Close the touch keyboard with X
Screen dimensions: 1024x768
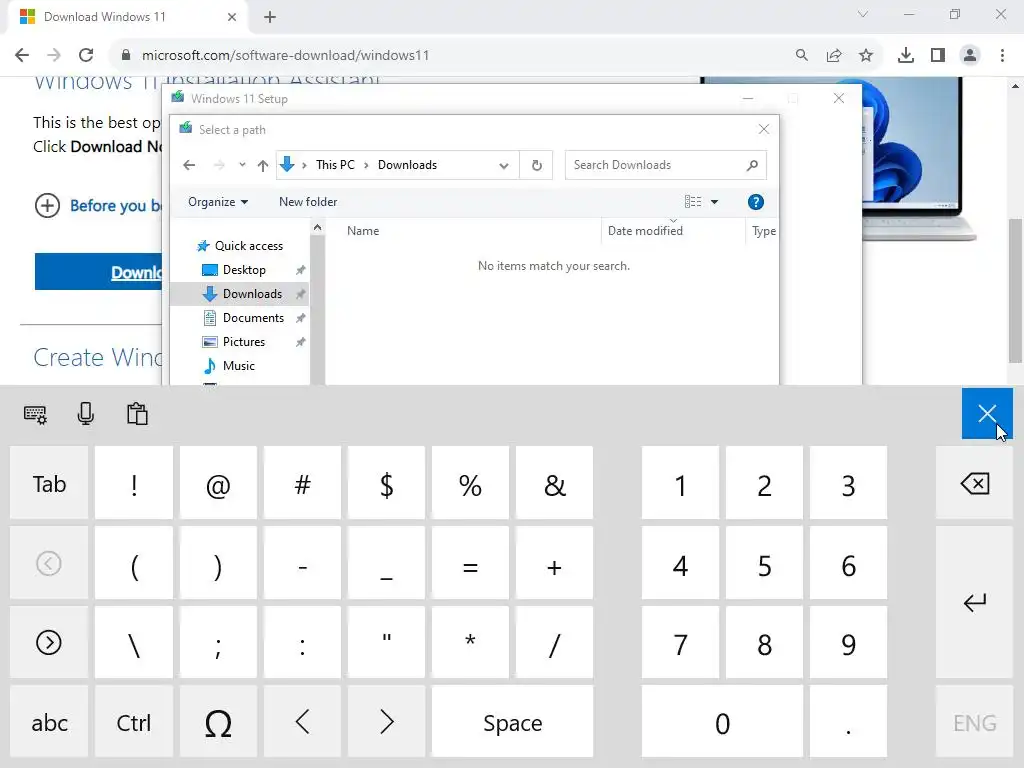[x=987, y=413]
